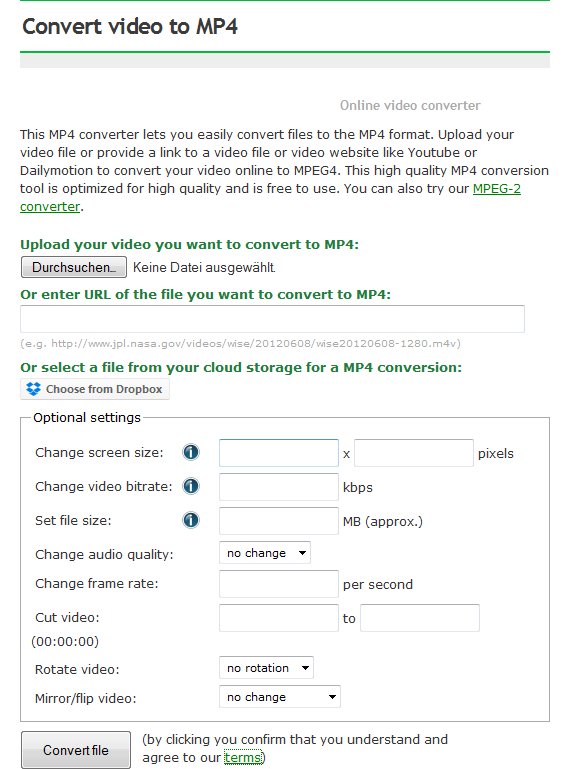Click info icon beside Set file size

click(x=191, y=520)
